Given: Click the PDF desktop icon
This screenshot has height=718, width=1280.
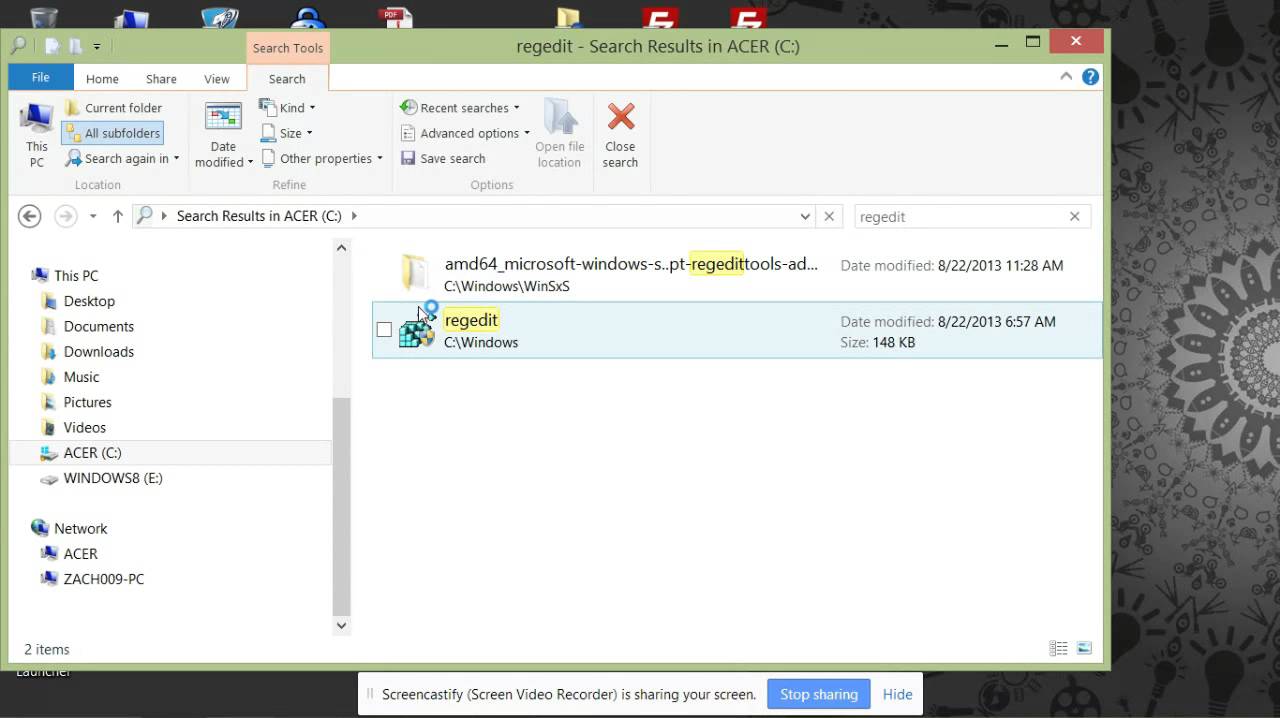Looking at the screenshot, I should (395, 17).
